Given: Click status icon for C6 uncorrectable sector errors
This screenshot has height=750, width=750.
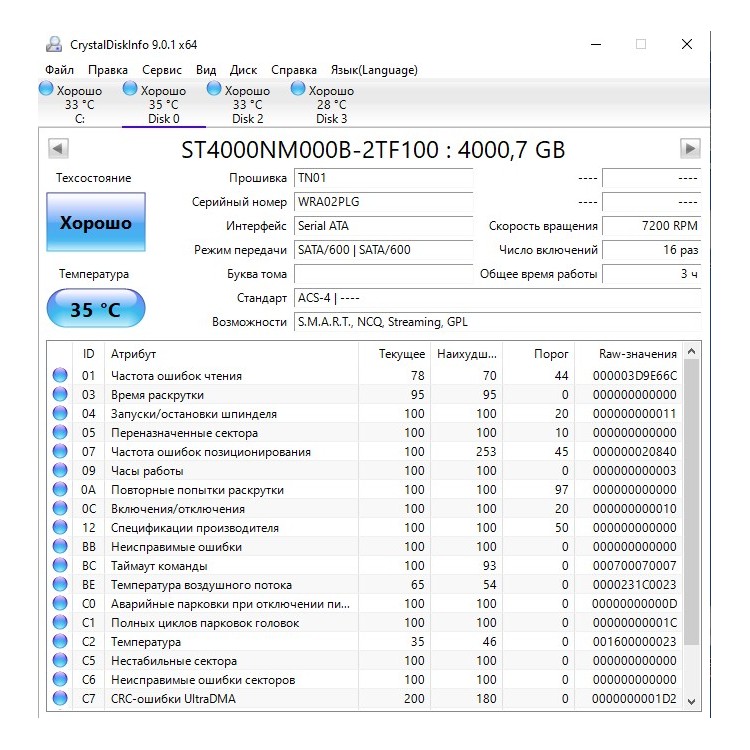Looking at the screenshot, I should tap(60, 680).
